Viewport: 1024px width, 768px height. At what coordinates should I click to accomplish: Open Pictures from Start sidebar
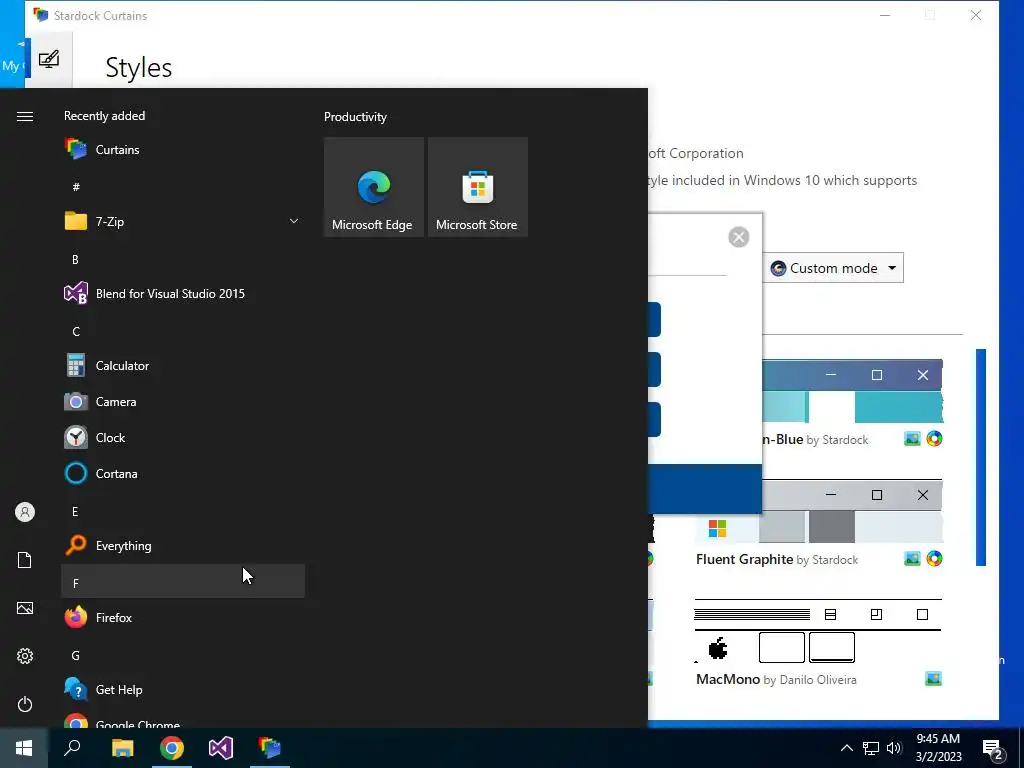tap(25, 608)
